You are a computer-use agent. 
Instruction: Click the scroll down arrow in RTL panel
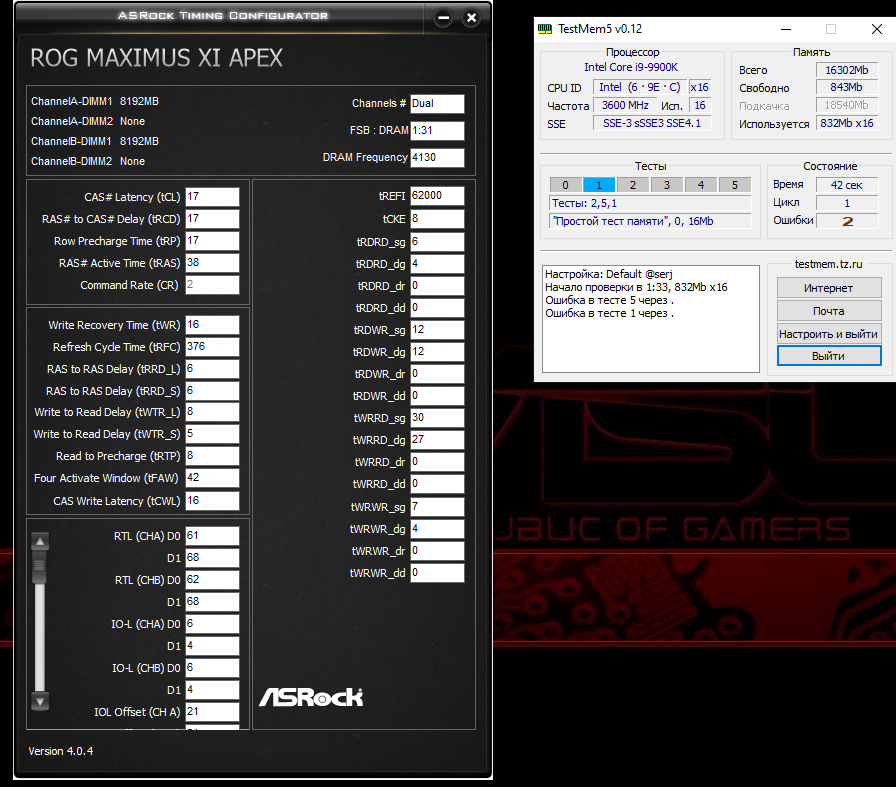(40, 701)
